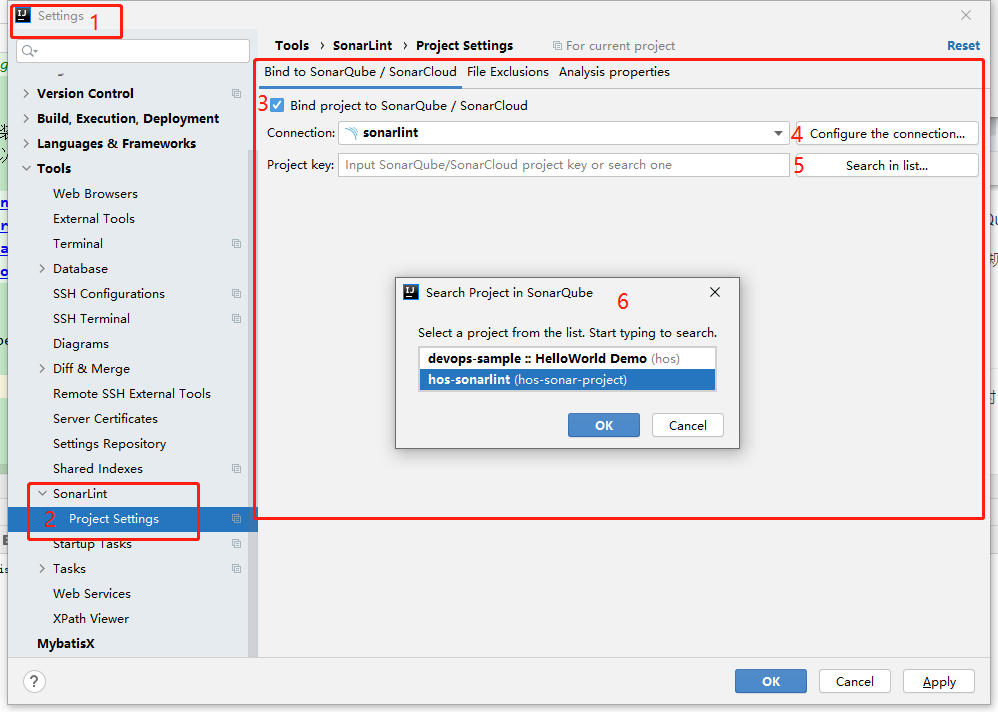This screenshot has height=712, width=998.
Task: Click the Project key input field
Action: point(563,165)
